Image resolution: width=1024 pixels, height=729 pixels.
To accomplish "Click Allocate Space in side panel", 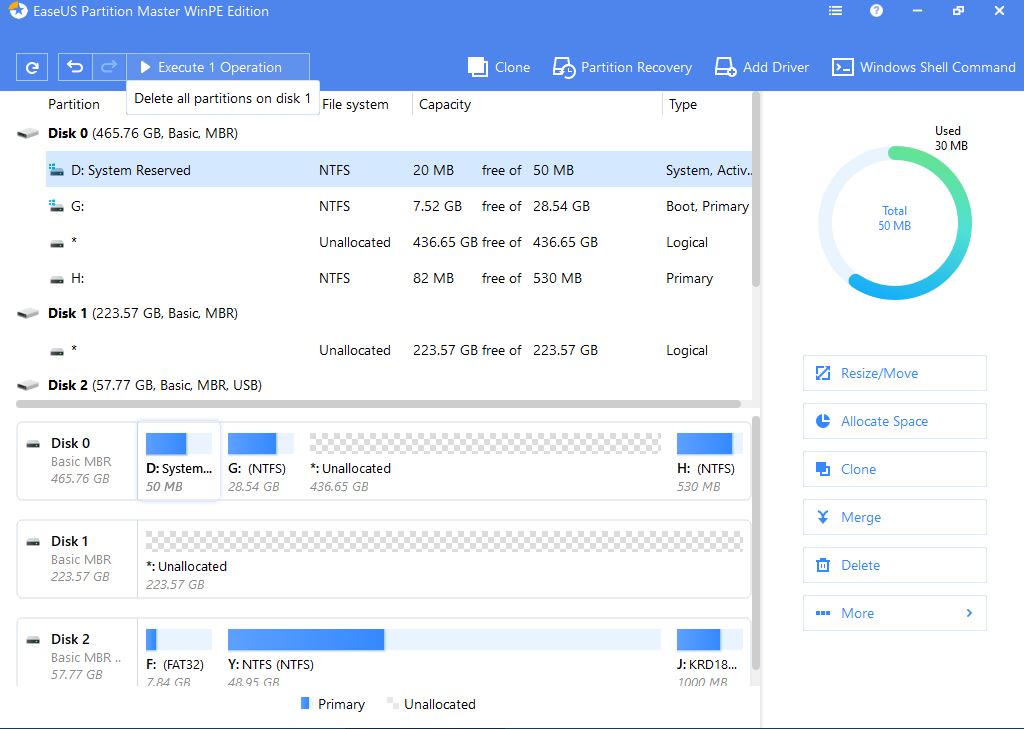I will [x=894, y=421].
